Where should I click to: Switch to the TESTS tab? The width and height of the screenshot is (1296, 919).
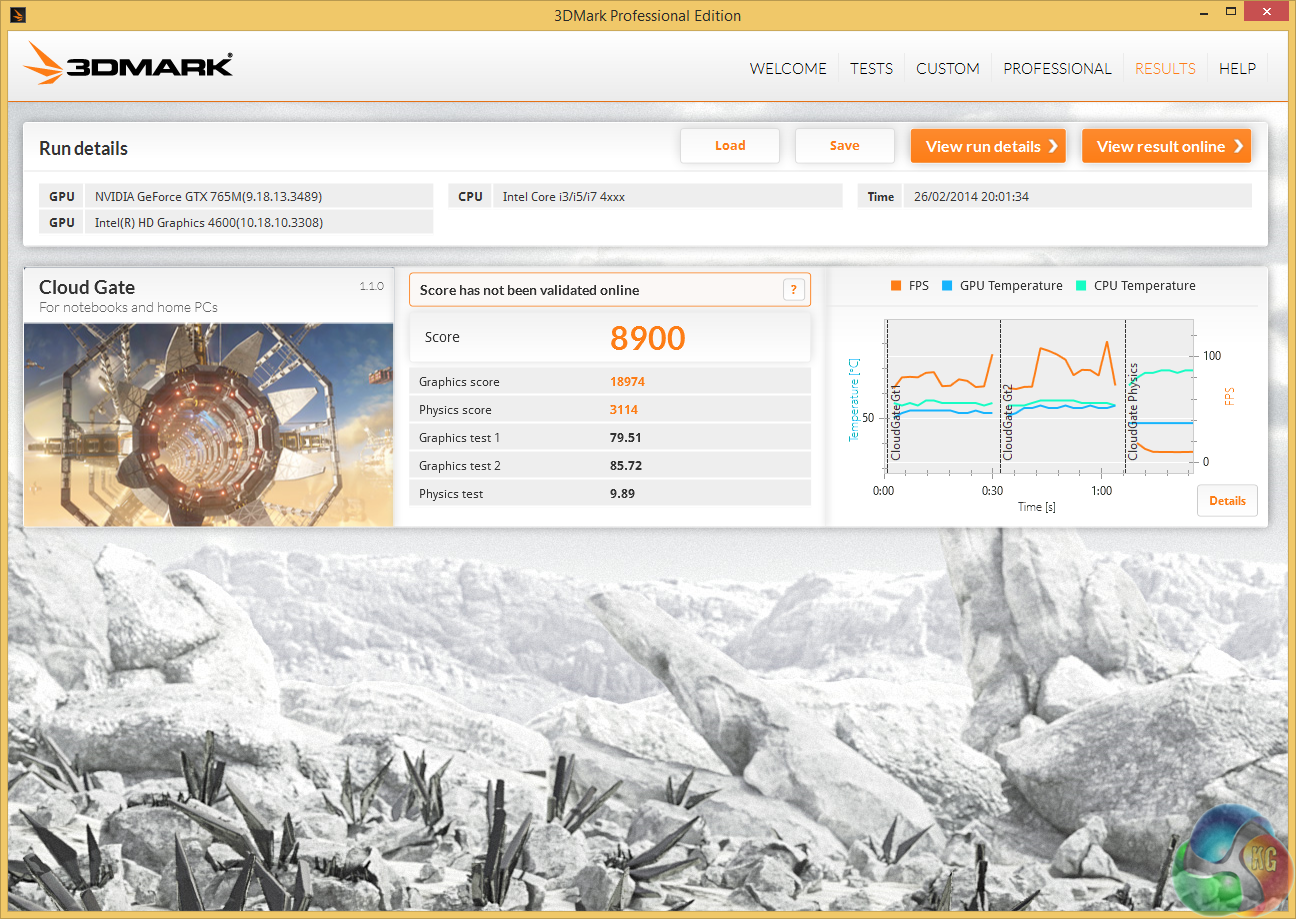pos(871,69)
